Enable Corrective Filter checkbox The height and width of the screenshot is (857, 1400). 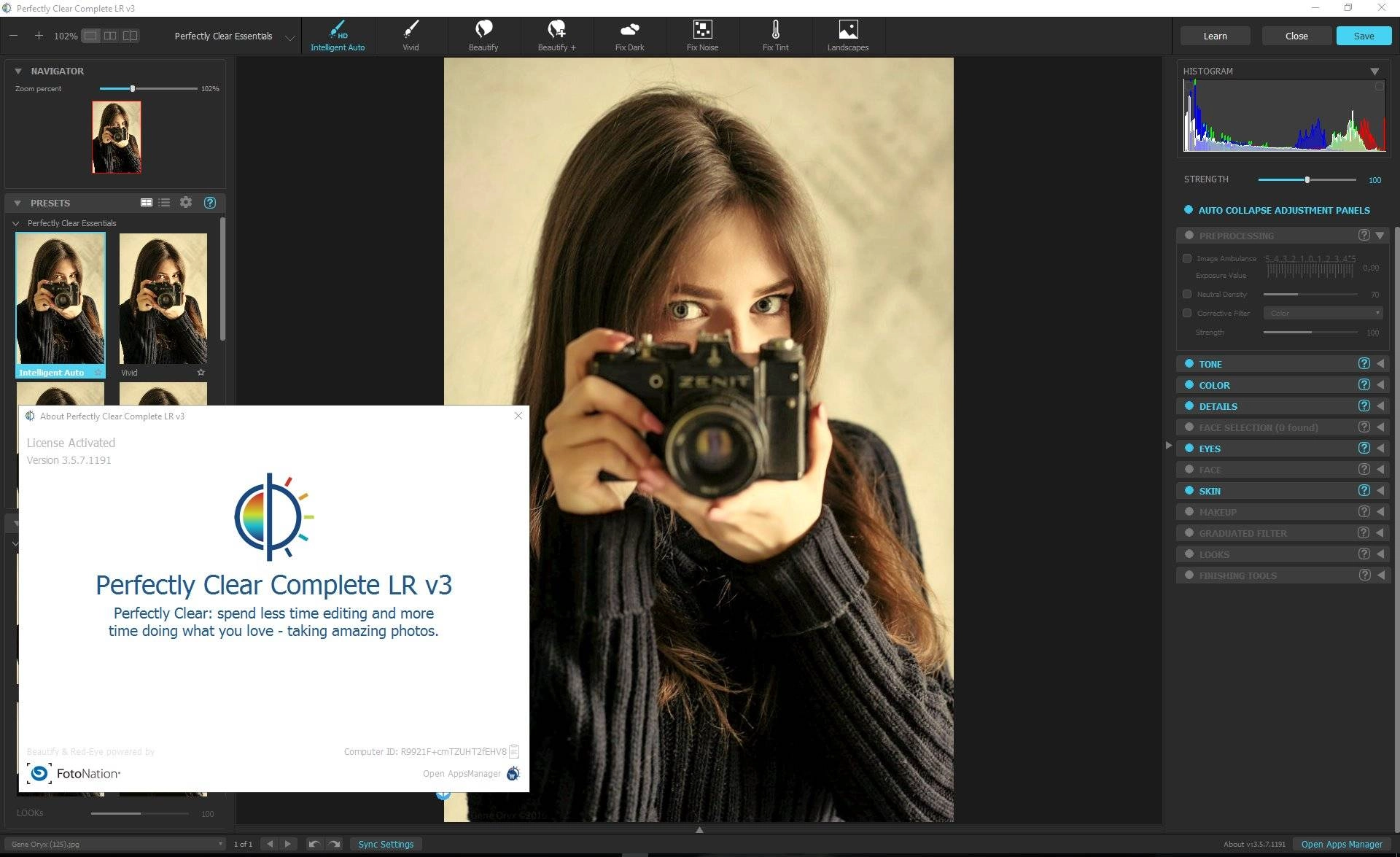click(x=1187, y=313)
